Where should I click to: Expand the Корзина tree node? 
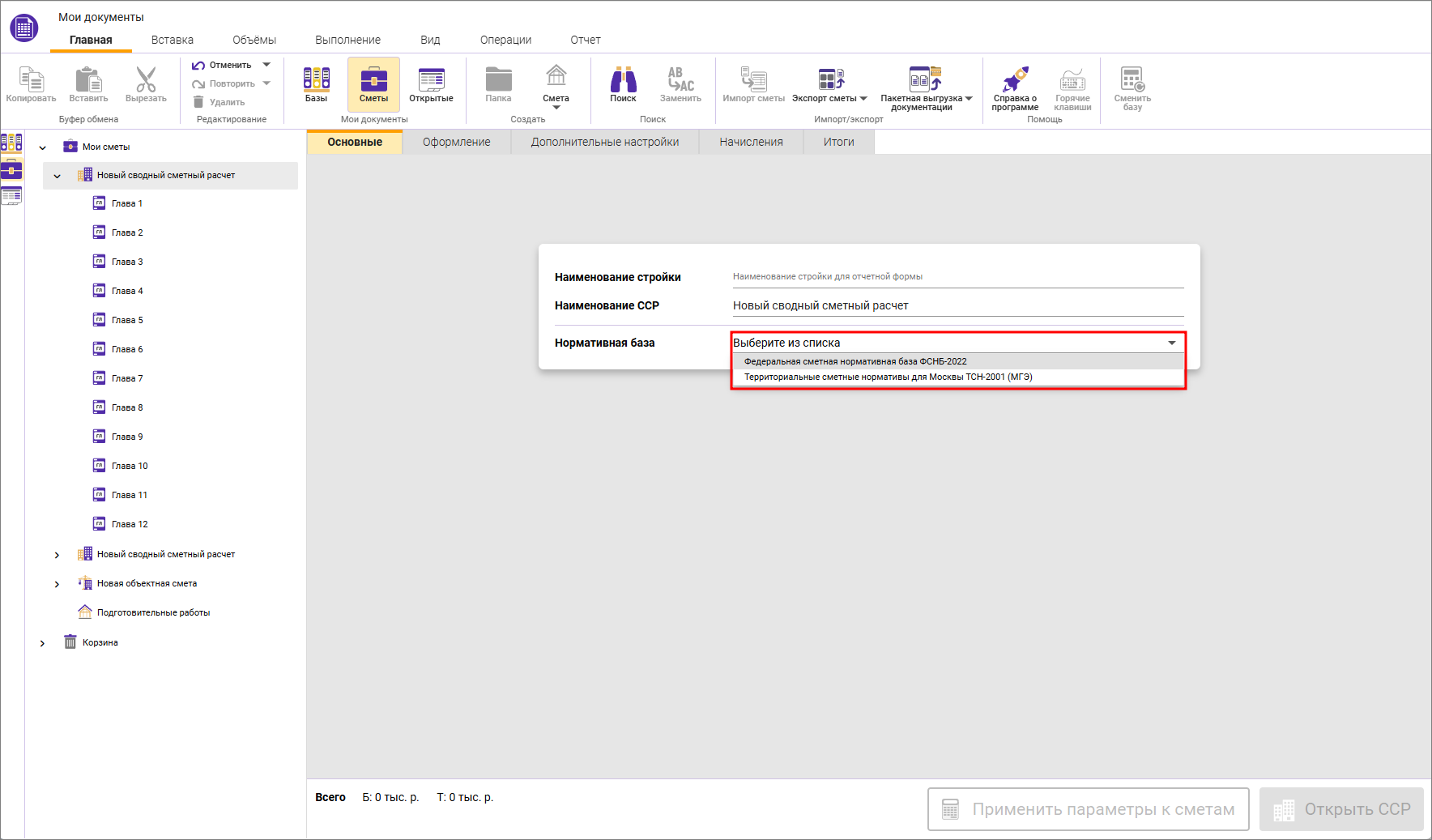43,643
